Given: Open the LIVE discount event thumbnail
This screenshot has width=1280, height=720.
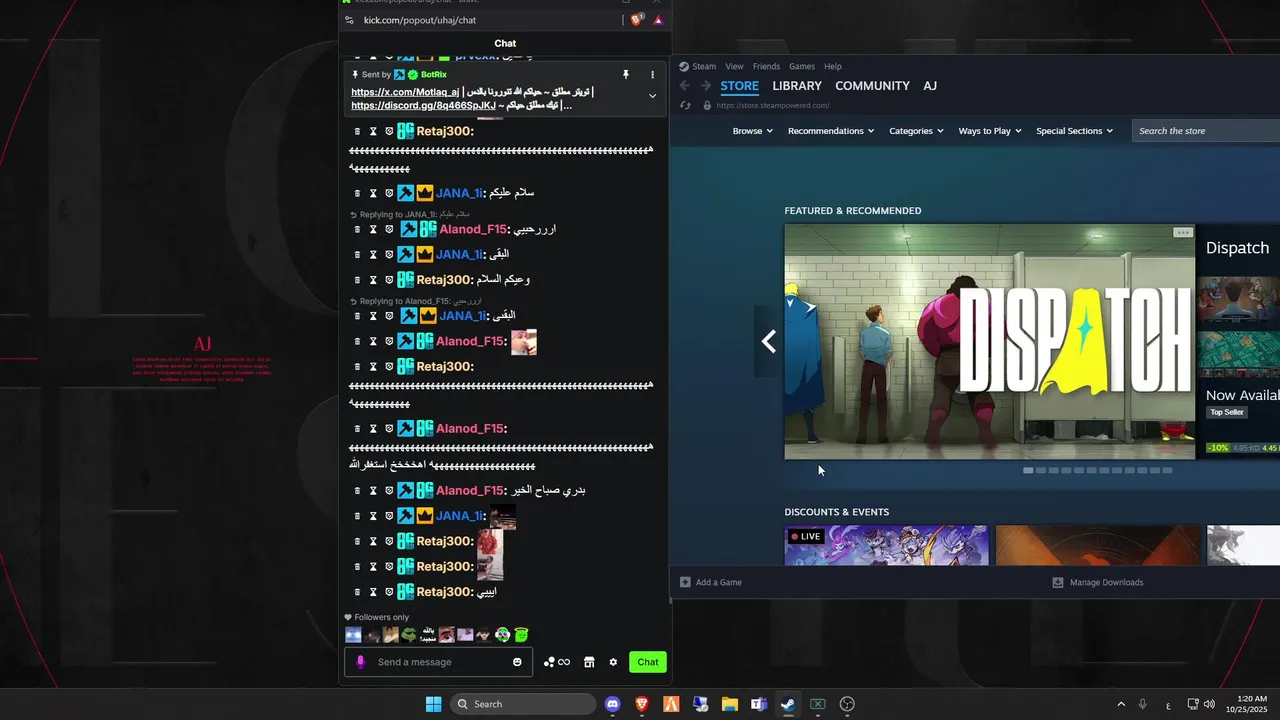Looking at the screenshot, I should [x=886, y=546].
